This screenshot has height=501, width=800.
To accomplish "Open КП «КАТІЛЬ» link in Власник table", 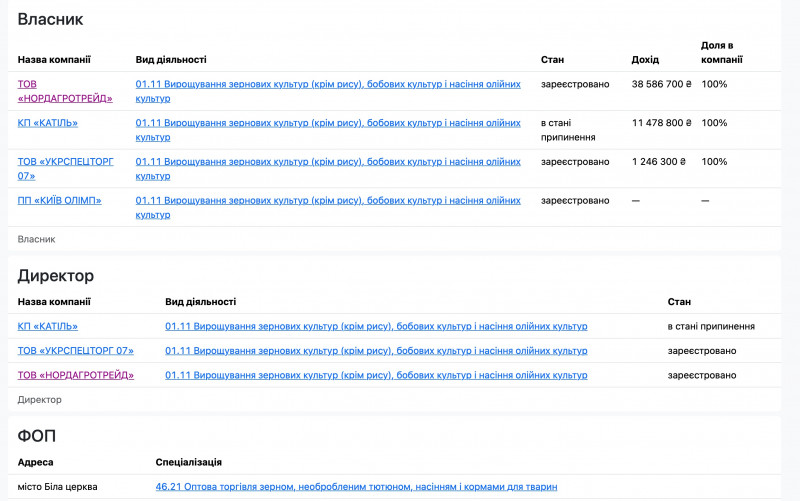I will tap(47, 123).
